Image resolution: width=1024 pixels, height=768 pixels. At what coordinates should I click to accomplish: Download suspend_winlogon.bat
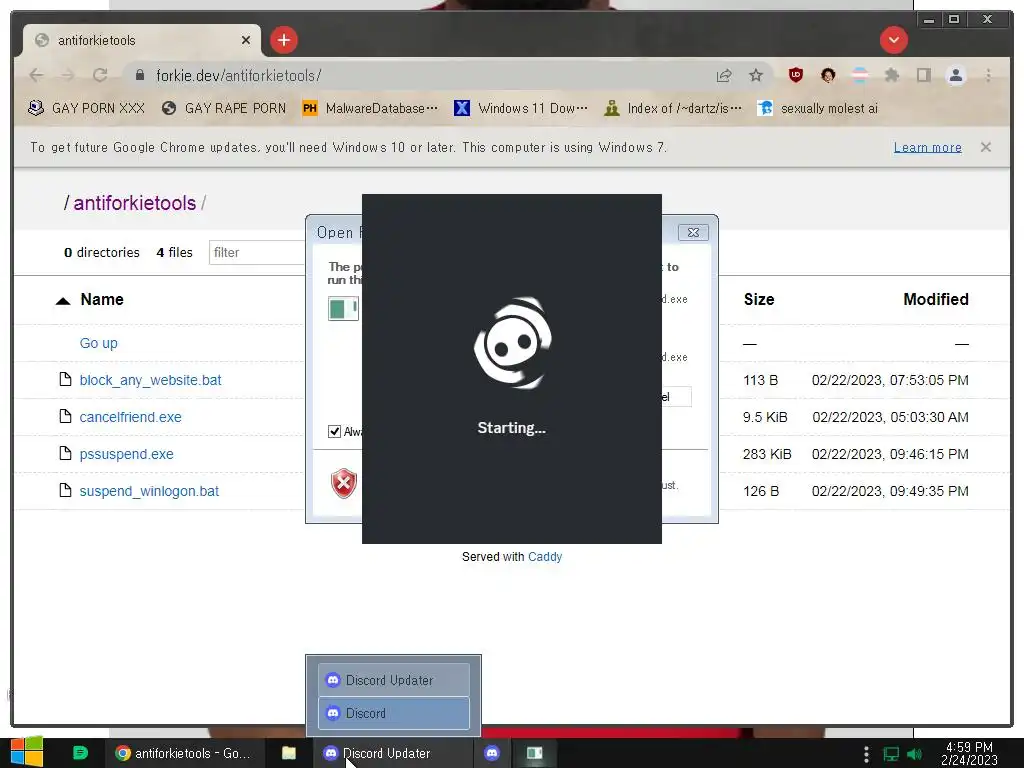(149, 491)
